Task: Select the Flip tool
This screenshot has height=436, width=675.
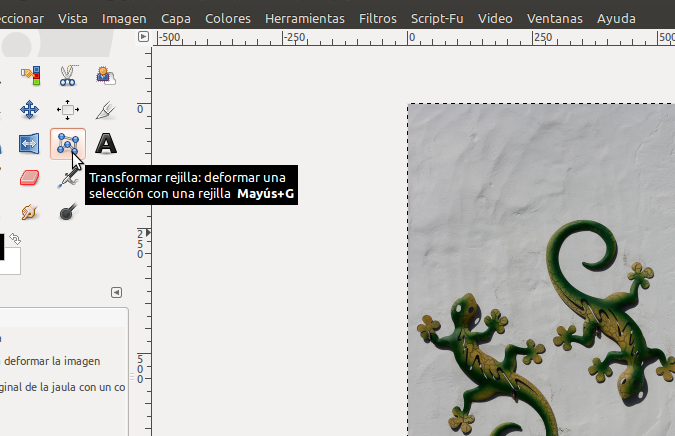Action: 29,144
